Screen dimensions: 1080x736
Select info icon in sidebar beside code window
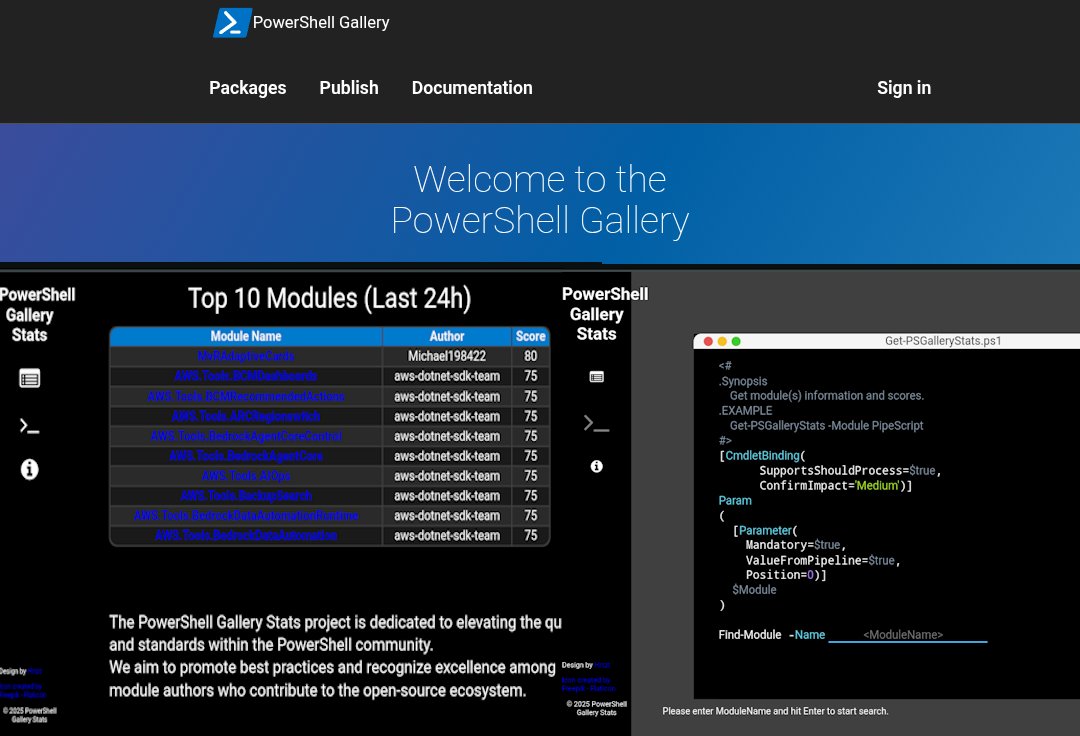point(596,466)
